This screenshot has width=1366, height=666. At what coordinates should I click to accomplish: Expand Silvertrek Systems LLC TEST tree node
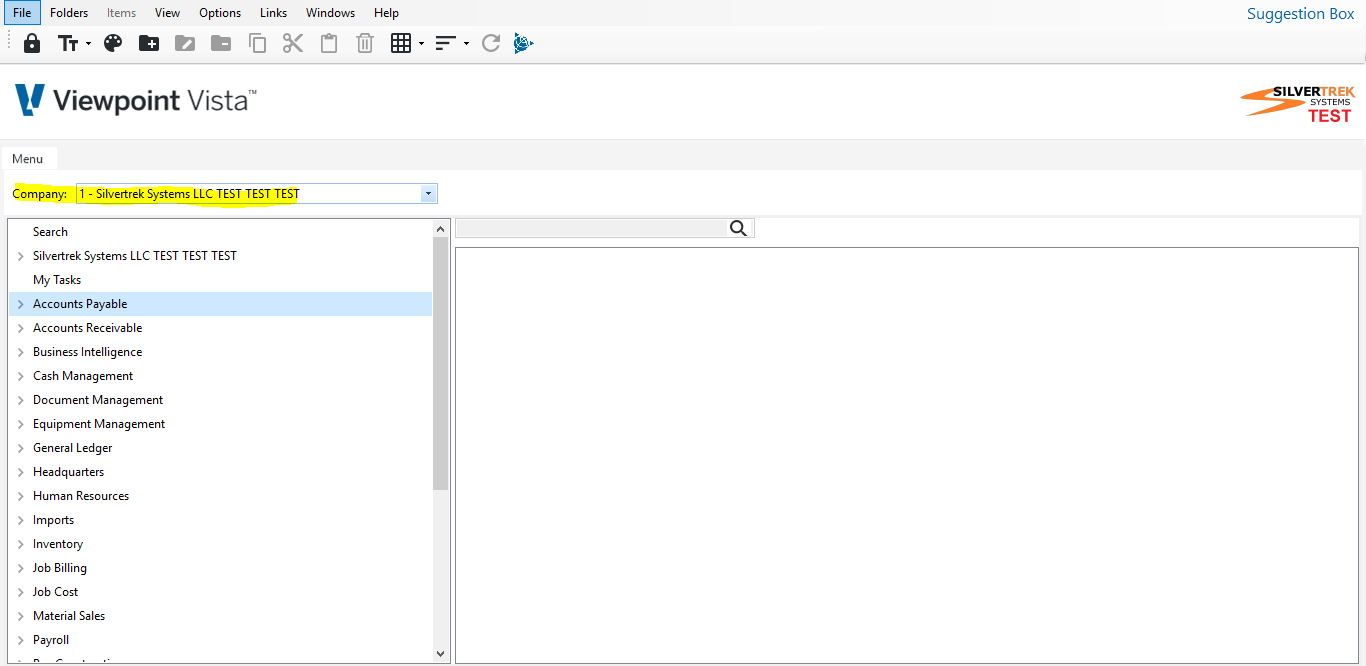21,256
